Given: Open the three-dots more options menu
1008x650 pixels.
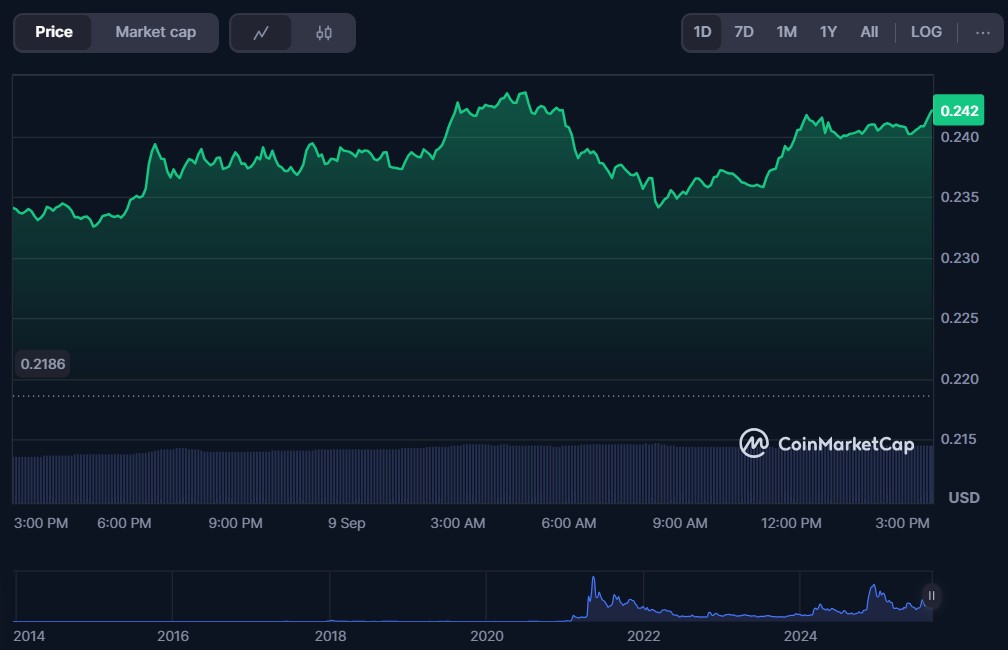Looking at the screenshot, I should click(x=981, y=32).
